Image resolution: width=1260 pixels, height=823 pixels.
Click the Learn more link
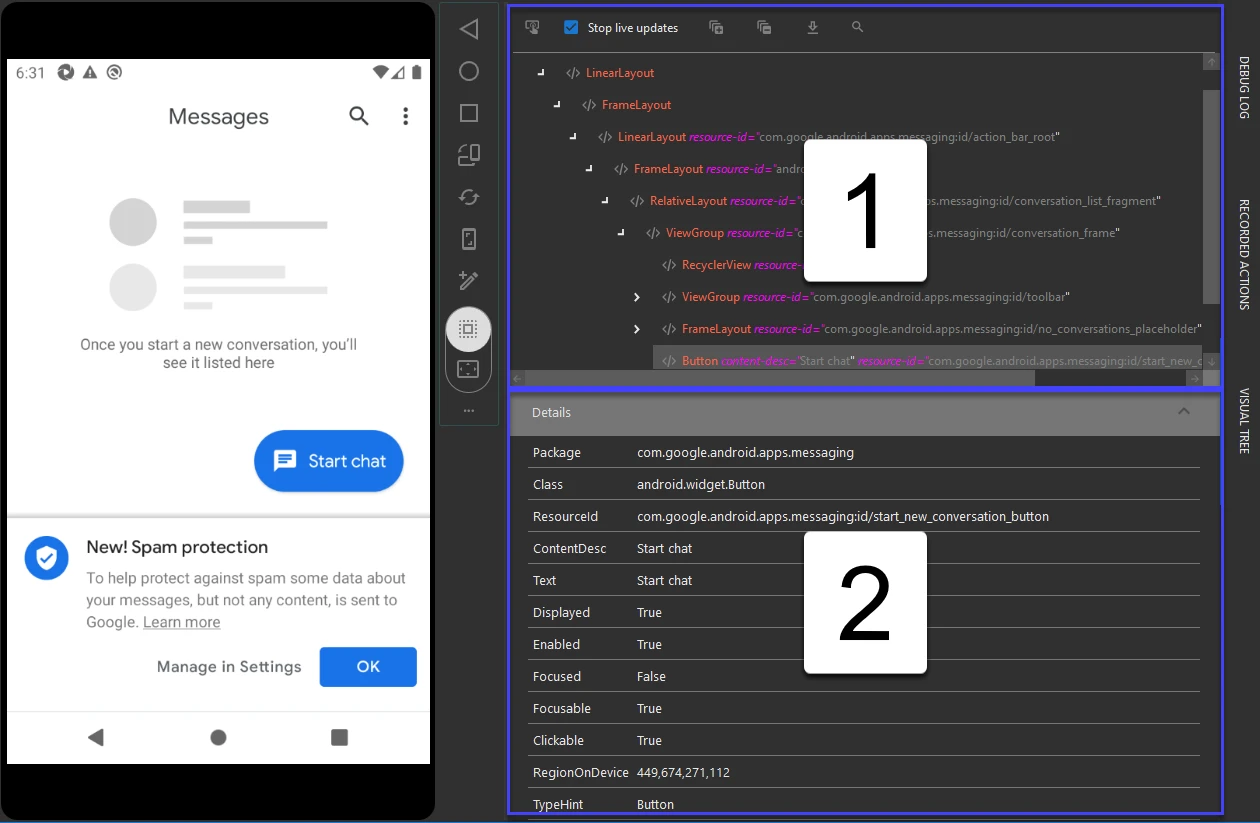click(181, 622)
